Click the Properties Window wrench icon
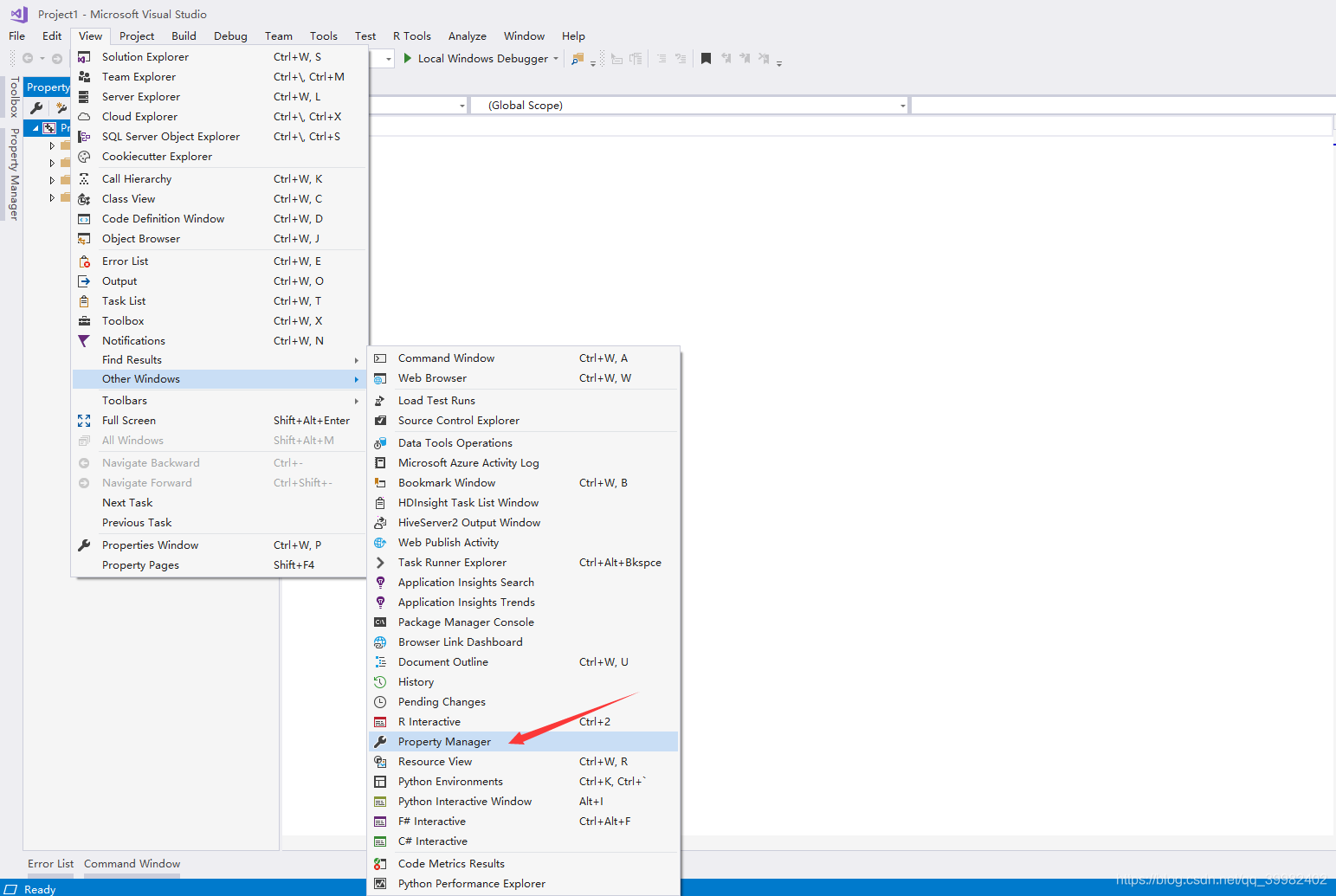The height and width of the screenshot is (896, 1336). click(x=84, y=545)
